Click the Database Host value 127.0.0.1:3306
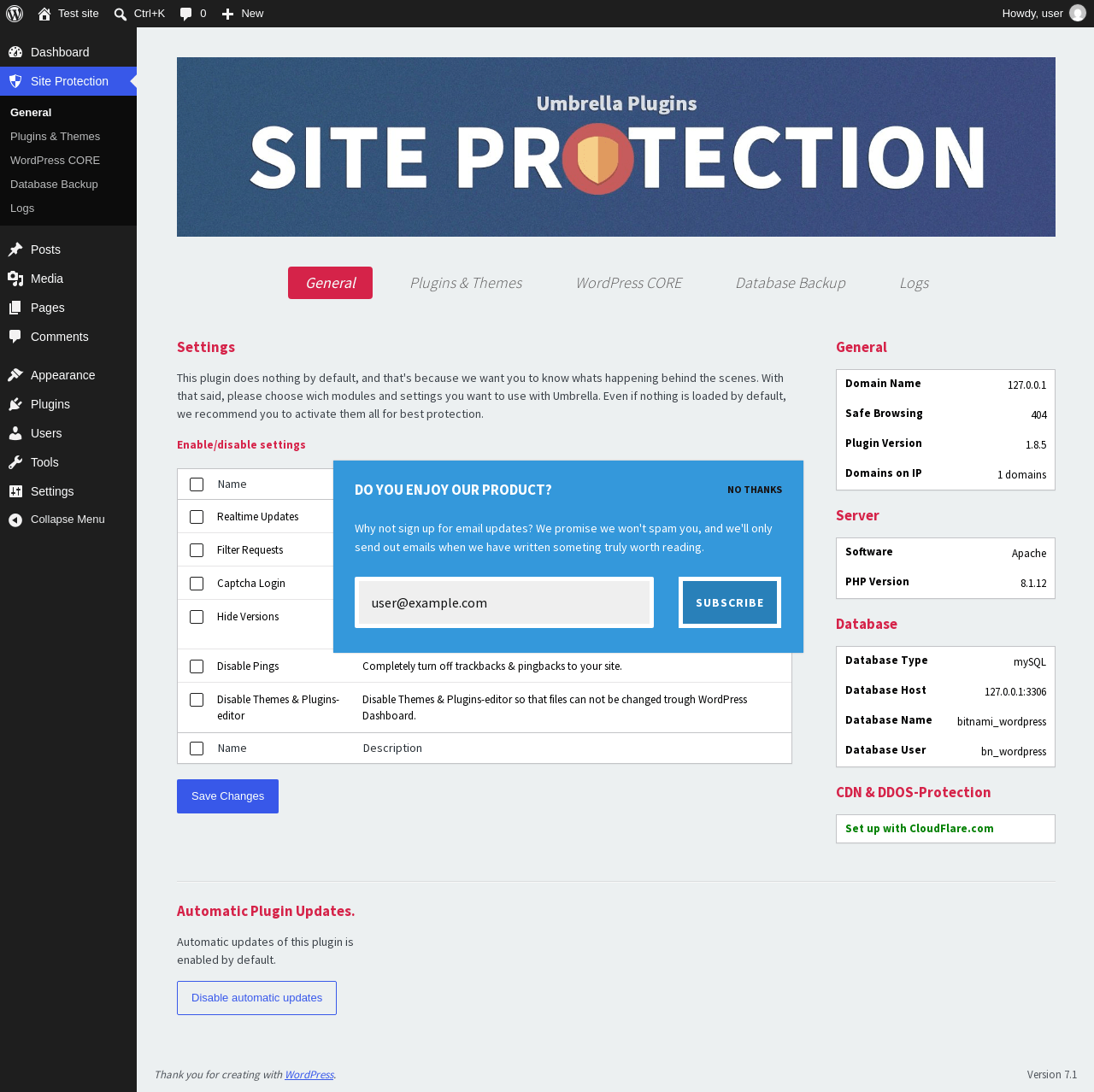Image resolution: width=1094 pixels, height=1092 pixels. [x=1015, y=692]
